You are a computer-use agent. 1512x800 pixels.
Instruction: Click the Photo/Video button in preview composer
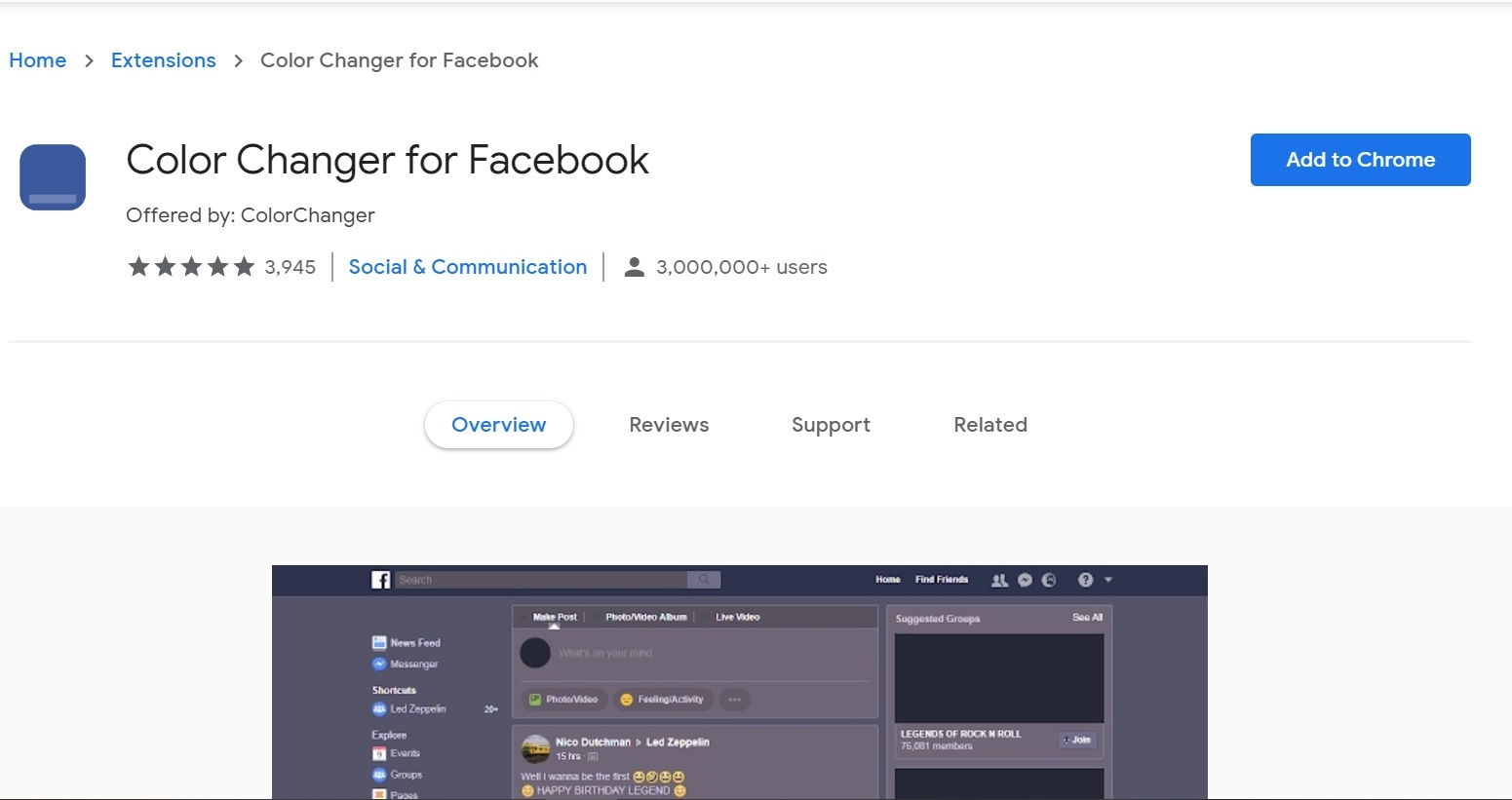[564, 699]
